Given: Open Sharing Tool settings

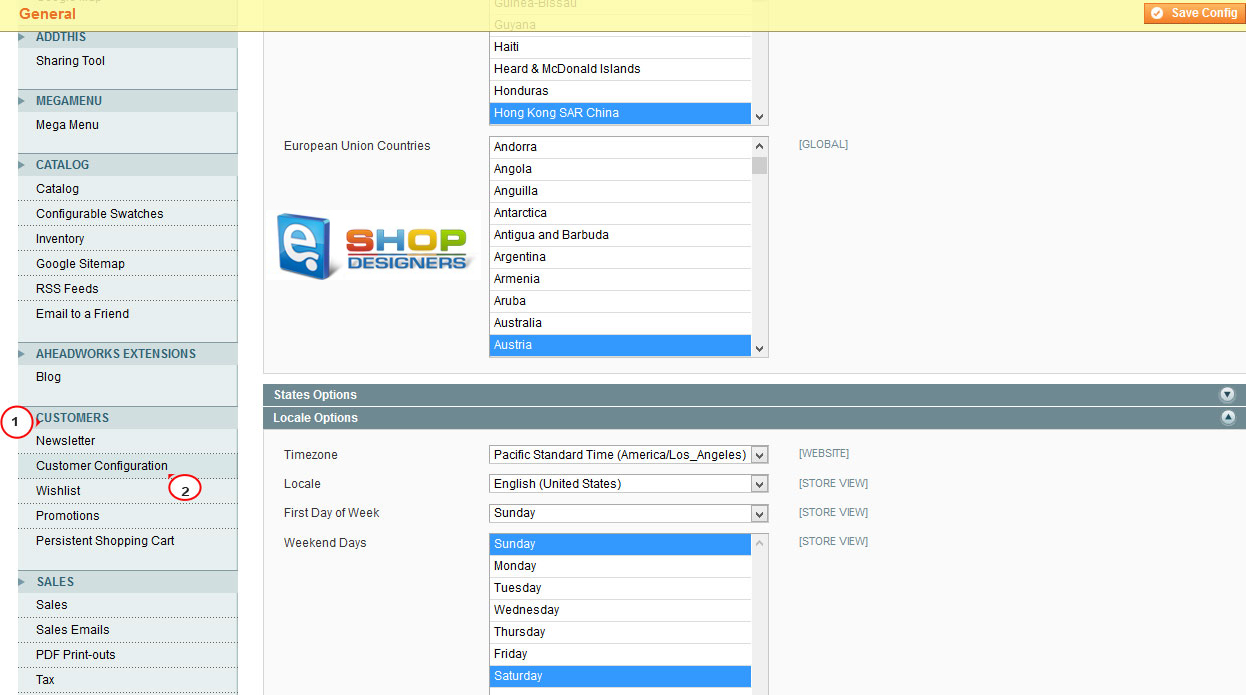Looking at the screenshot, I should [x=70, y=61].
